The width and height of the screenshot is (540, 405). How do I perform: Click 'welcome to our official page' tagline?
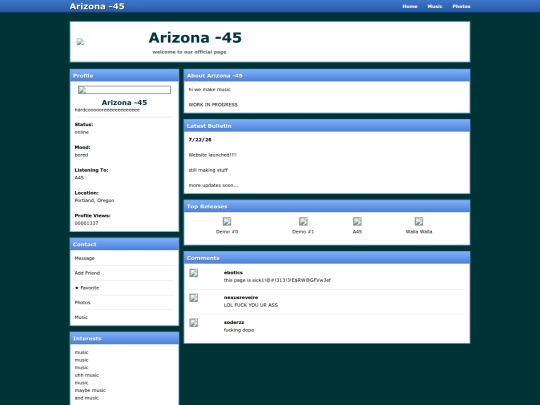click(189, 52)
